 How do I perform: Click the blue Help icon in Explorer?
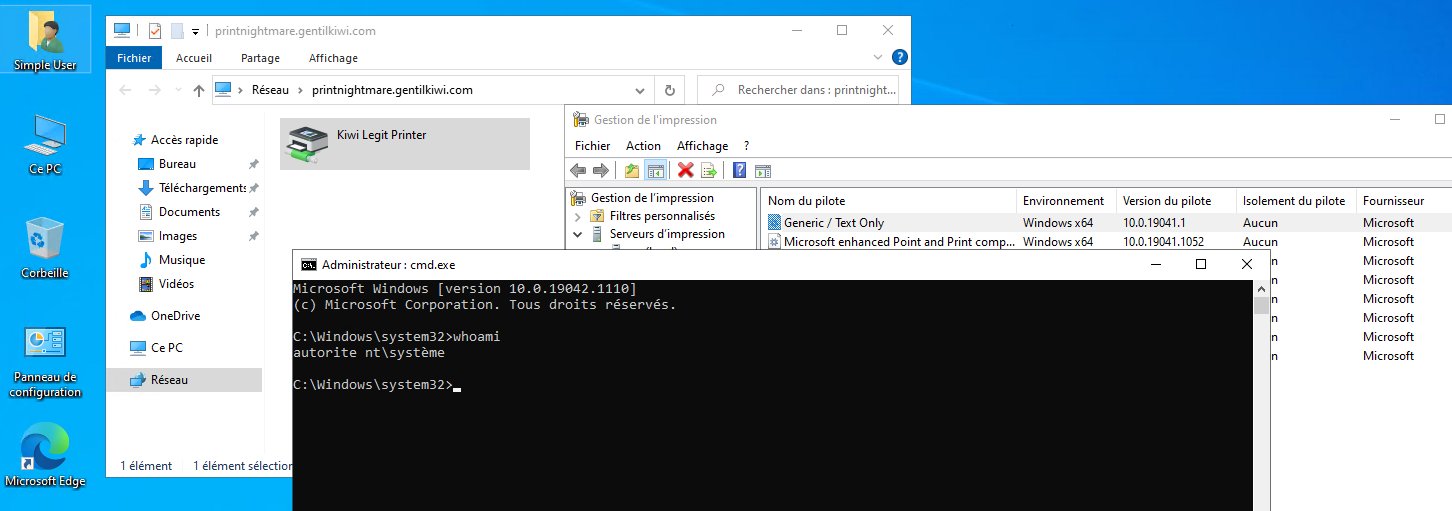[899, 58]
